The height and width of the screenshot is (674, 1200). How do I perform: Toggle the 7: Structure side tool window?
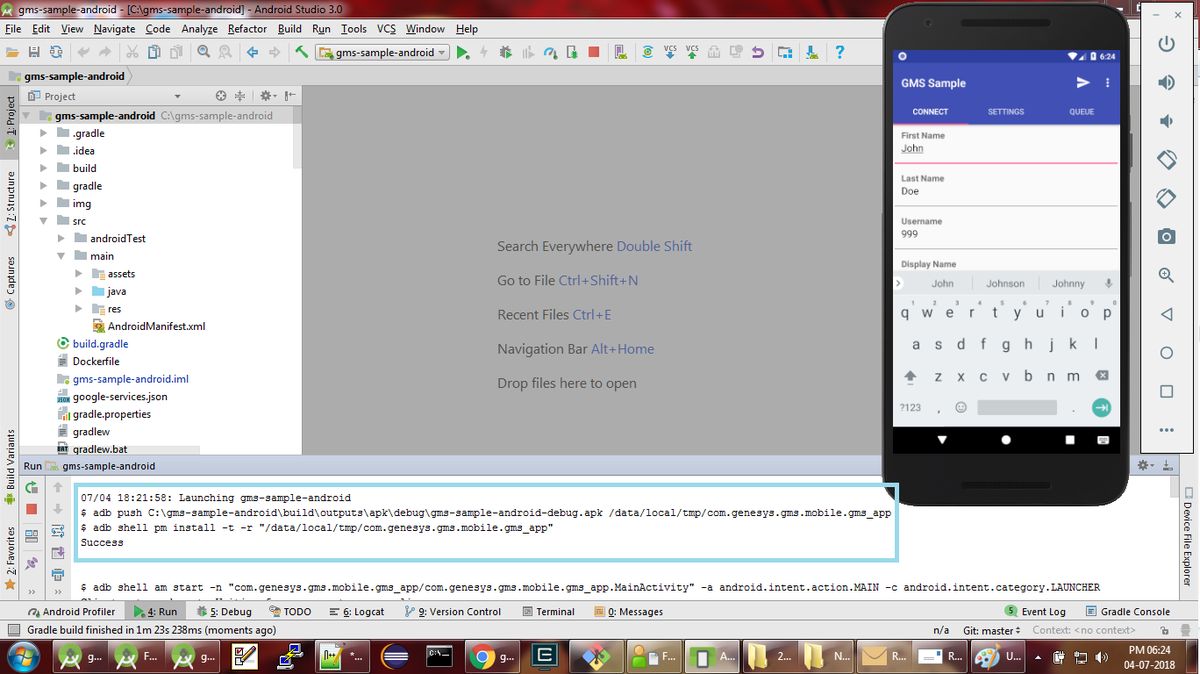pos(11,204)
